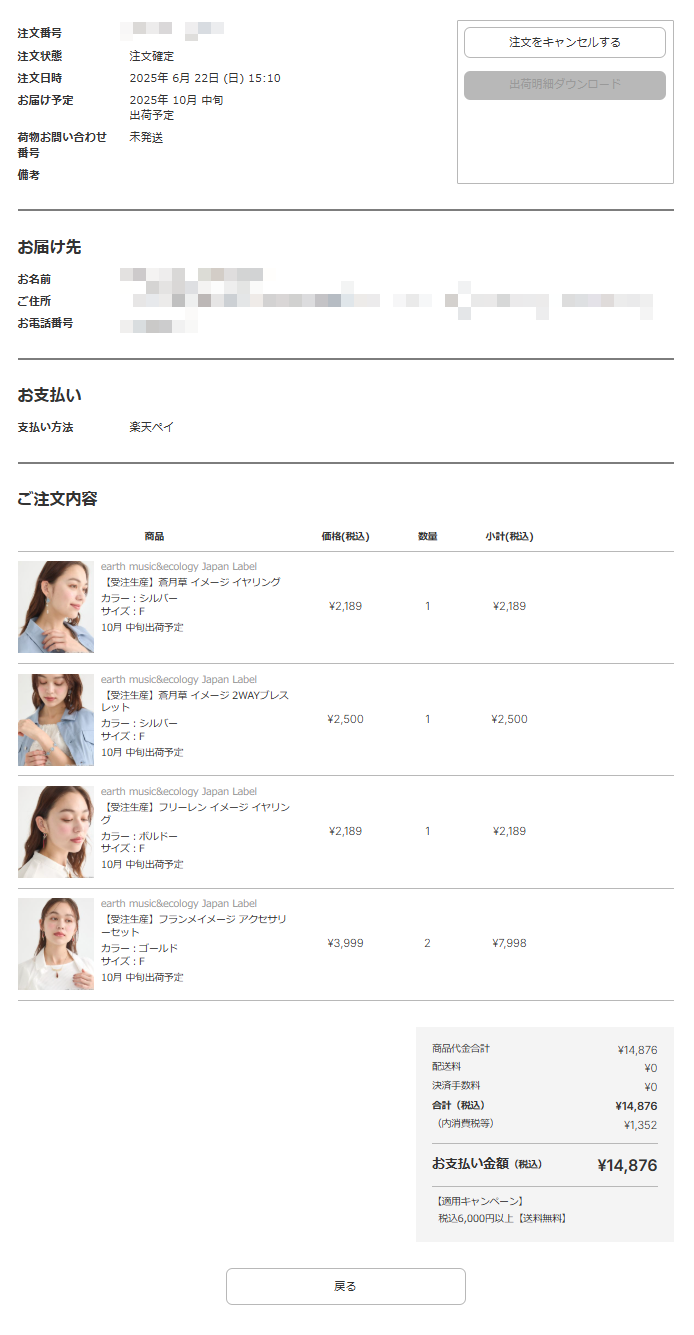Click the 未発送 tracking status text
Screen dimensions: 694x1335
tap(146, 137)
